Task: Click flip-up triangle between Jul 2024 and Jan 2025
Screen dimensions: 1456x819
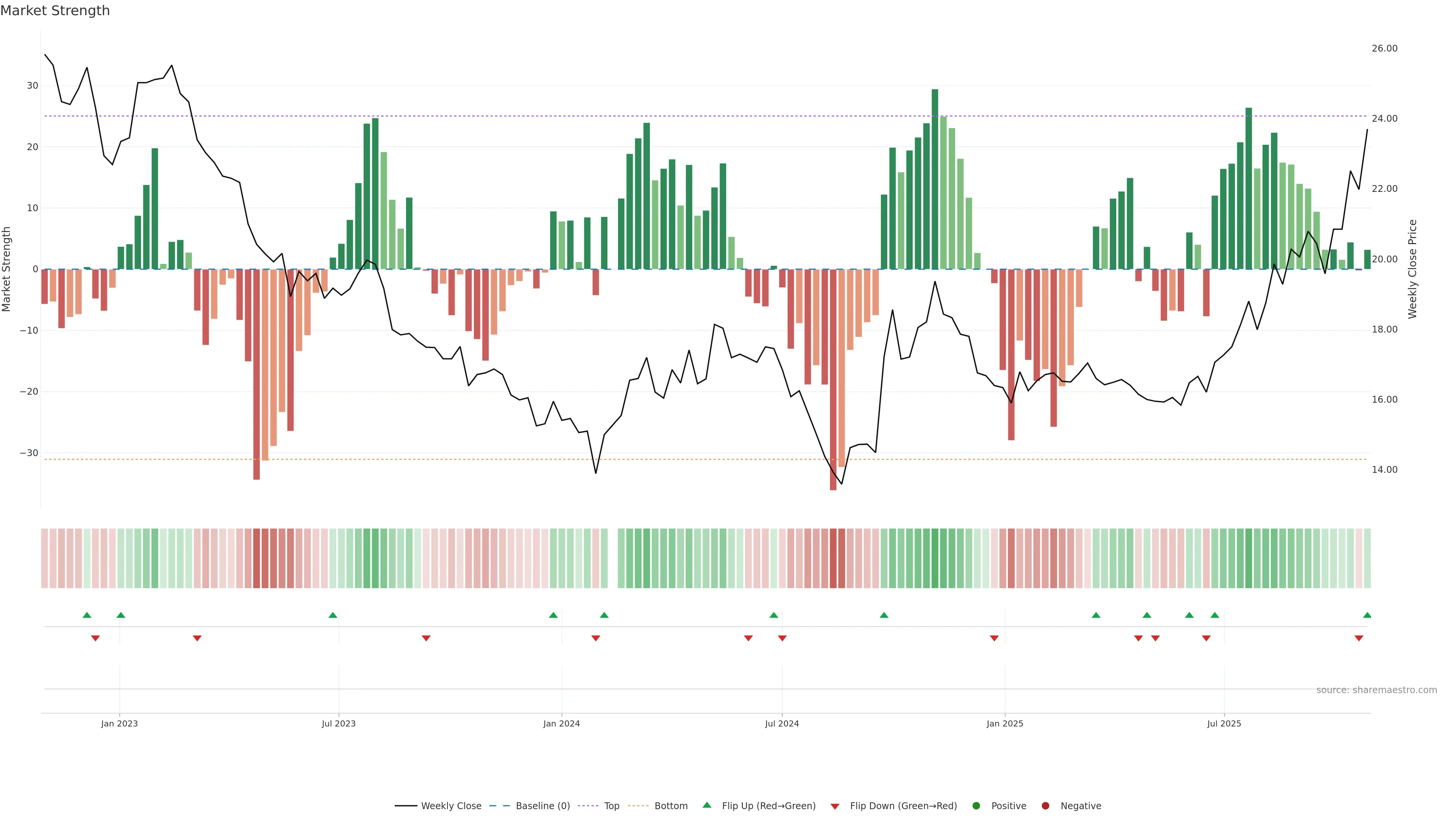Action: pos(884,615)
